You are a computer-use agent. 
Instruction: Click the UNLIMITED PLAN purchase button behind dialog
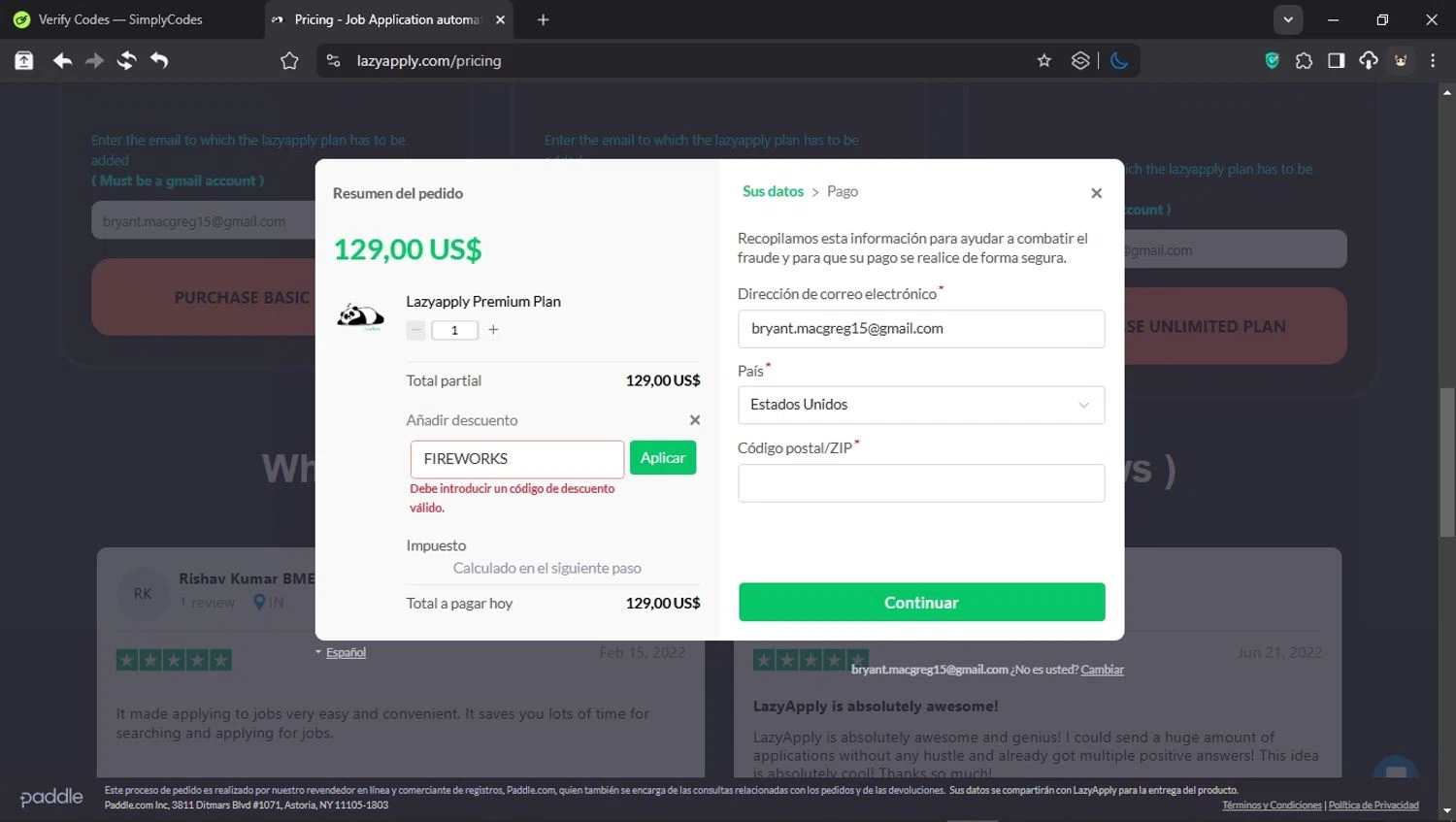click(1235, 326)
